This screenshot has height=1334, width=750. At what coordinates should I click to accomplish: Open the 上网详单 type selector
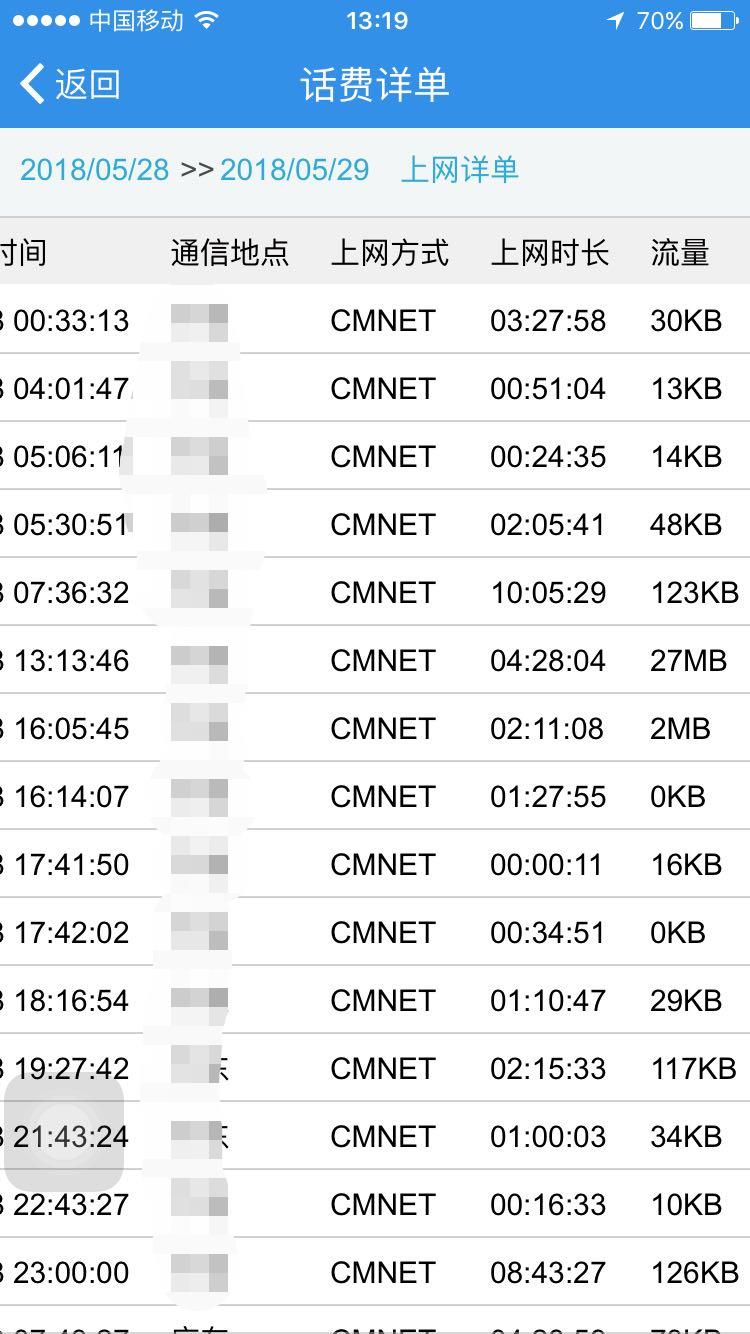point(460,170)
